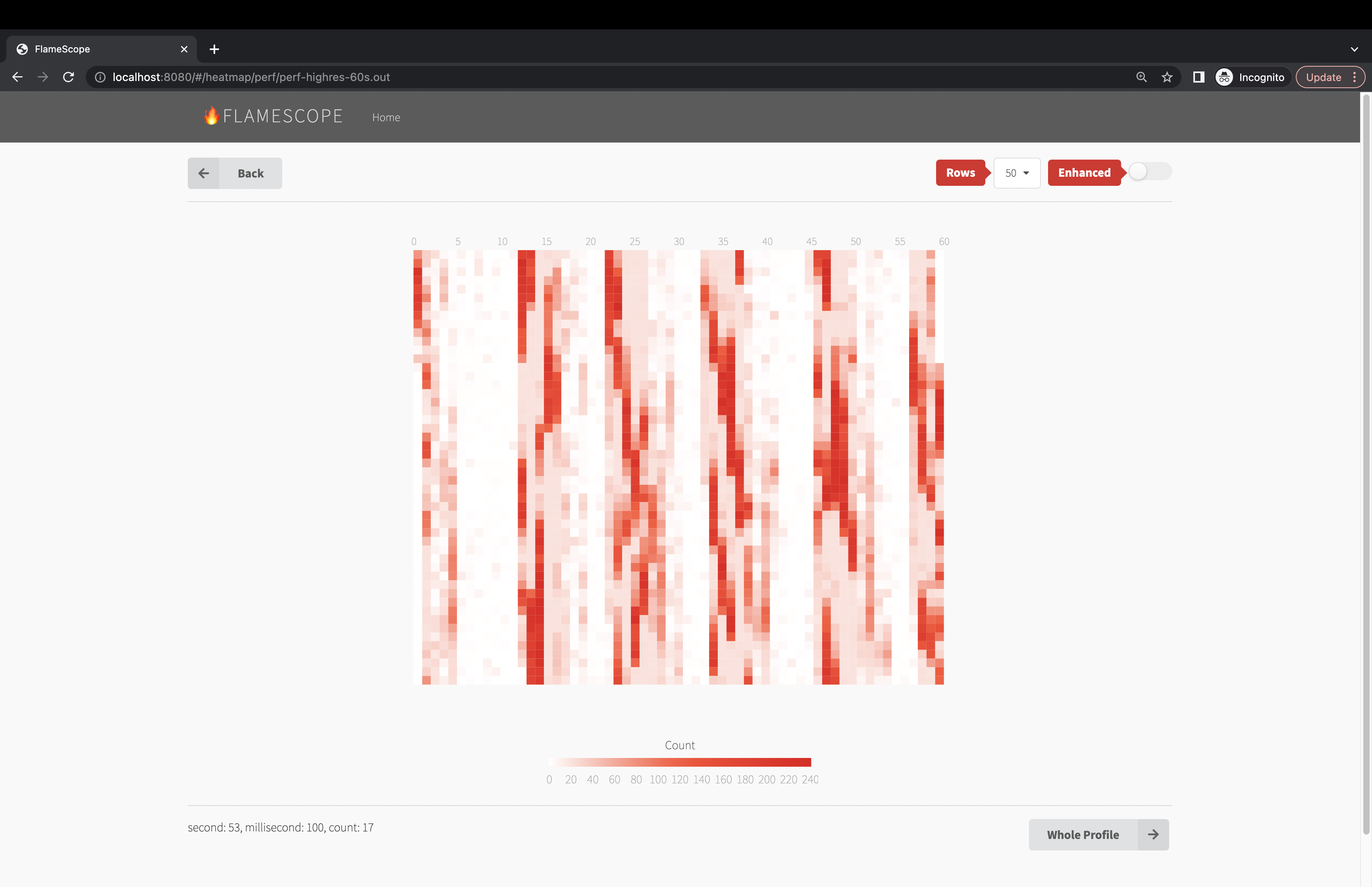Click the back arrow icon beside Back
The image size is (1372, 887).
coord(204,173)
